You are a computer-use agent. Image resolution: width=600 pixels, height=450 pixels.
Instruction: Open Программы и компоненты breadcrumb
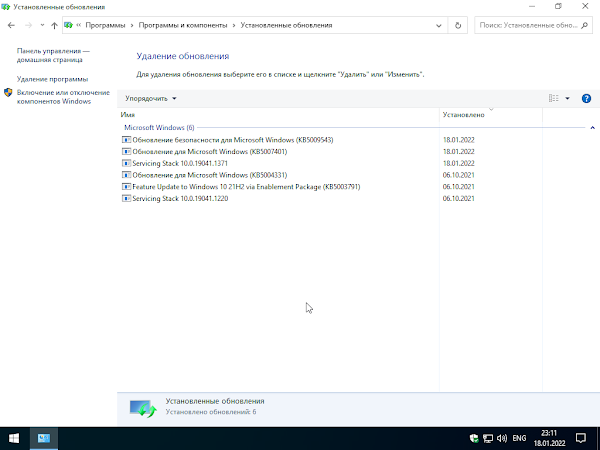click(183, 25)
